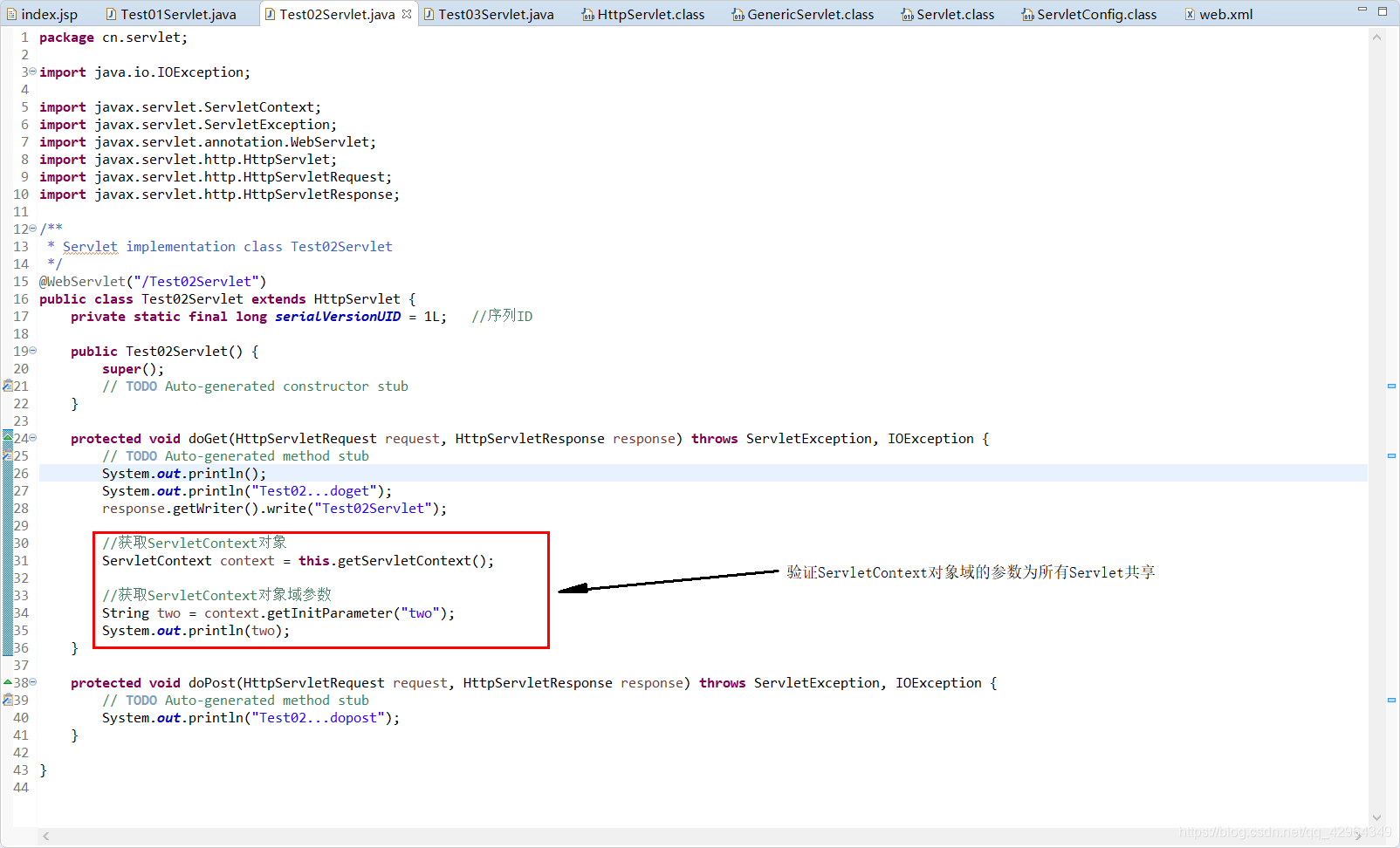The height and width of the screenshot is (848, 1400).
Task: Click on the "Test02...dopost" string
Action: [318, 717]
